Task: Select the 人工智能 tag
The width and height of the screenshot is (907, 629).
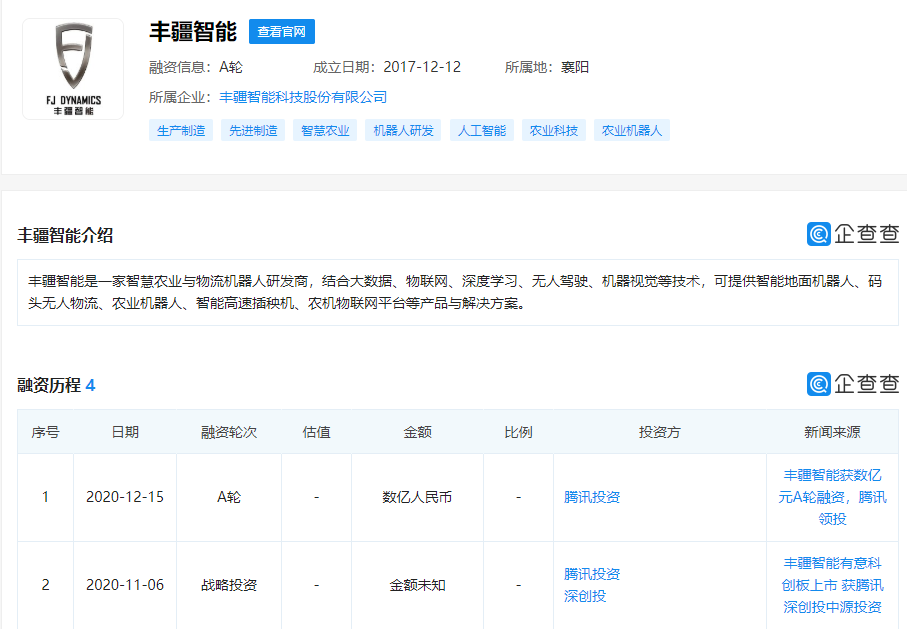Action: click(482, 130)
